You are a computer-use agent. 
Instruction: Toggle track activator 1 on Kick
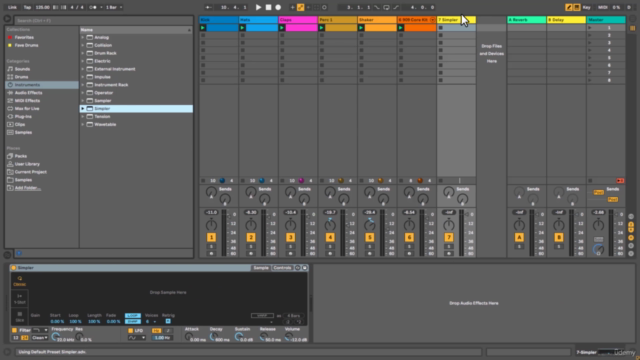211,237
